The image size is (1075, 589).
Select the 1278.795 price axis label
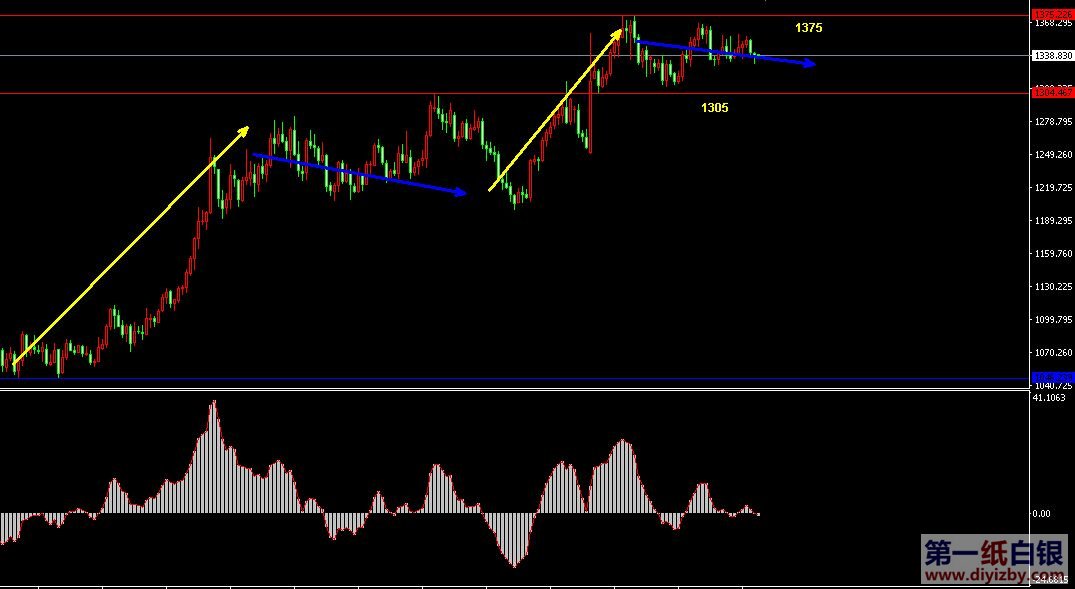click(1053, 122)
